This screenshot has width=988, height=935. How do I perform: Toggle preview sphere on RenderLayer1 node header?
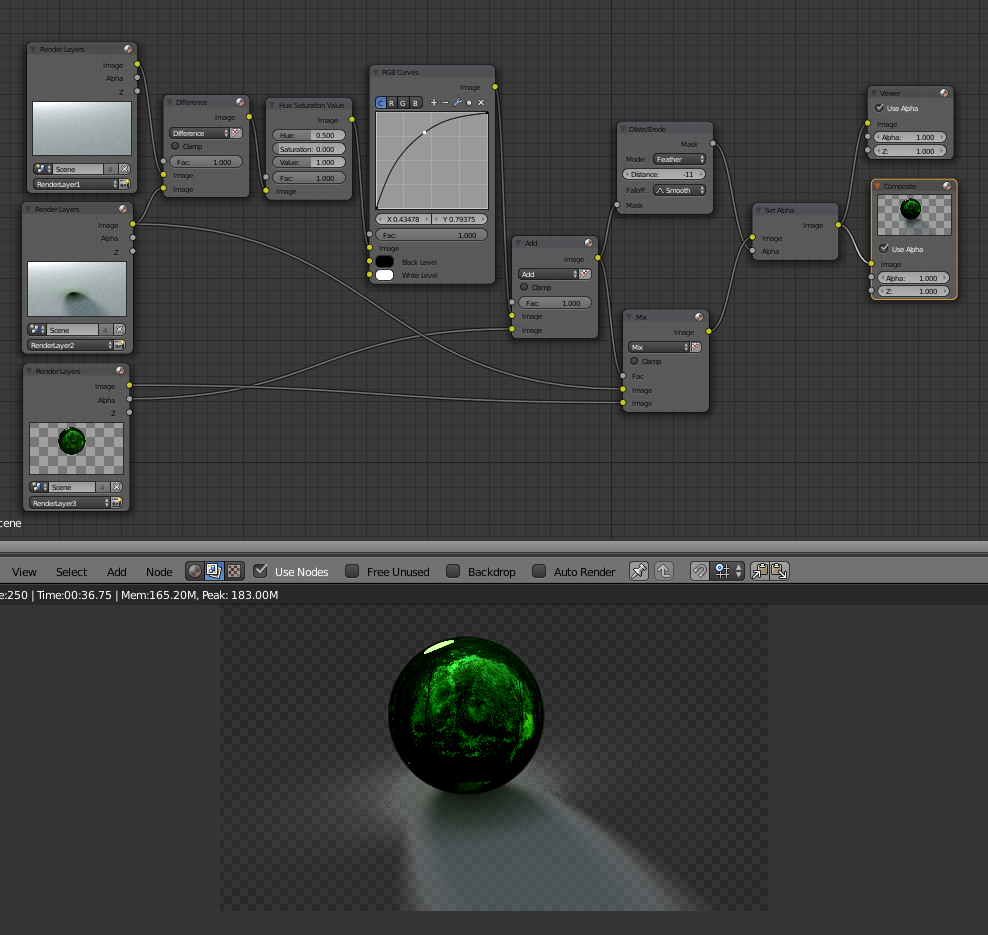pyautogui.click(x=128, y=49)
